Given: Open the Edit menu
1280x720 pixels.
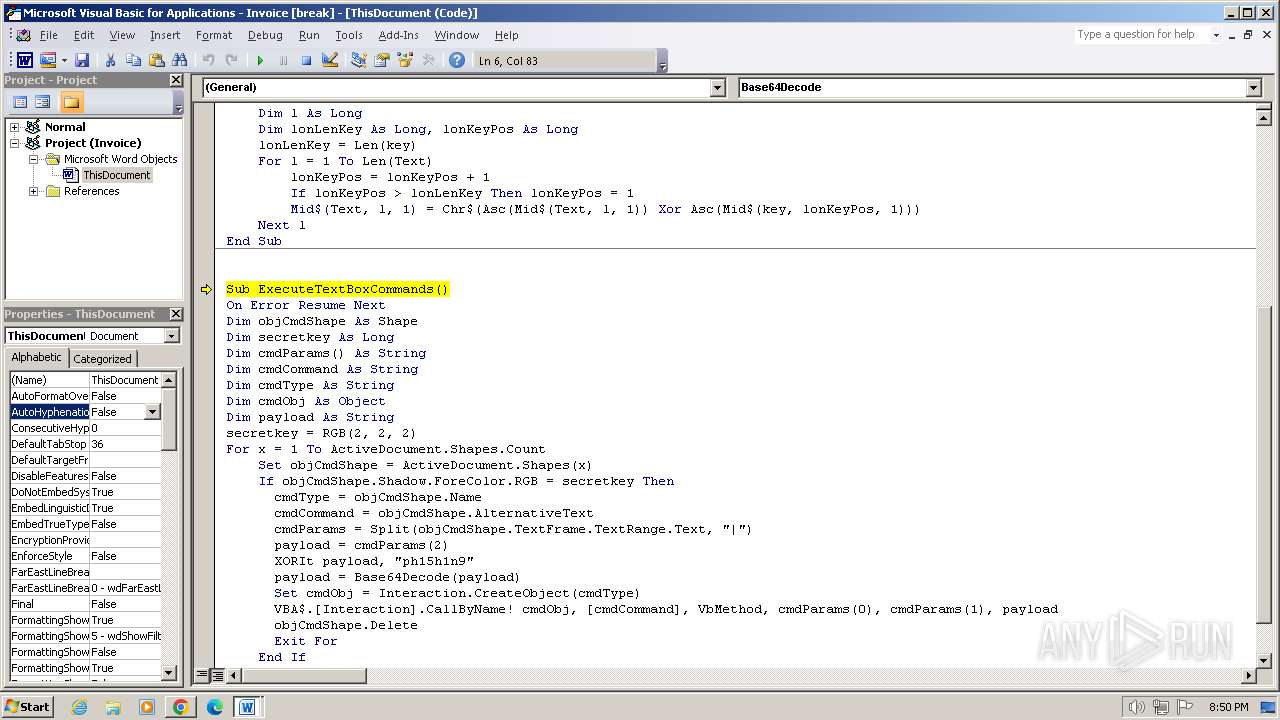Looking at the screenshot, I should tap(84, 35).
